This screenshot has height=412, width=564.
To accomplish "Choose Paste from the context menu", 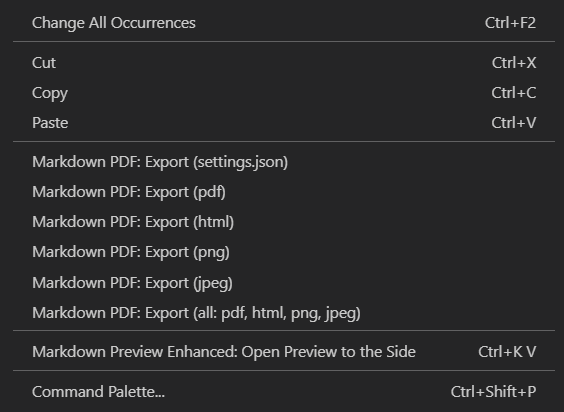I will tap(284, 123).
